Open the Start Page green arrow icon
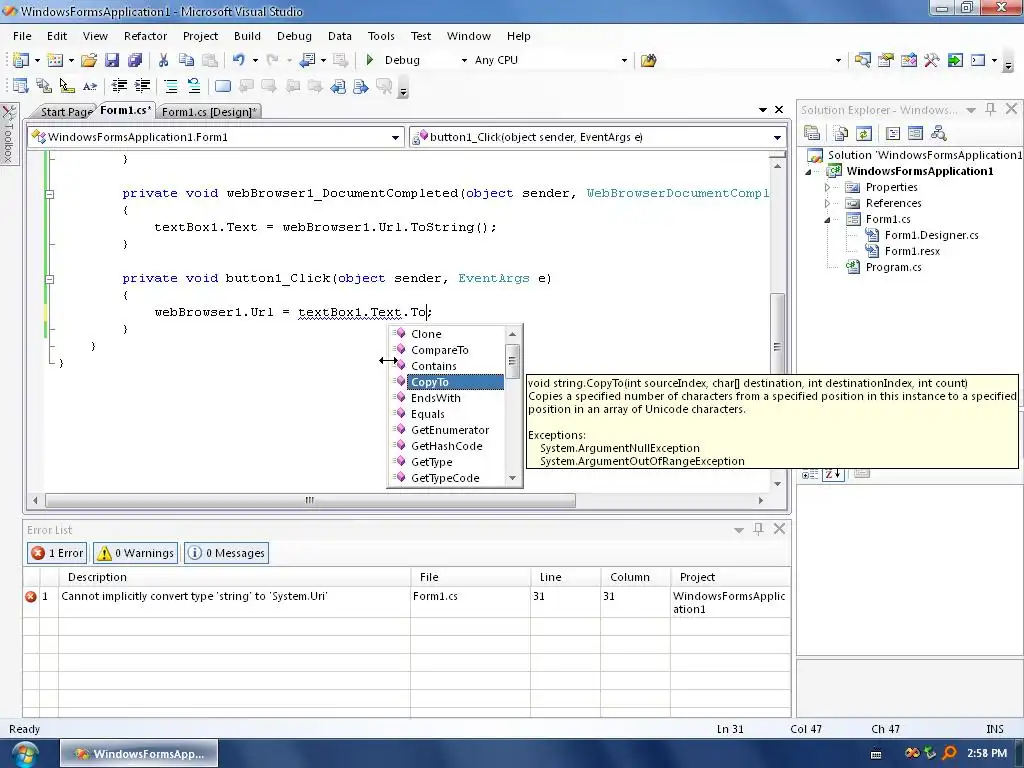This screenshot has height=768, width=1024. point(955,60)
